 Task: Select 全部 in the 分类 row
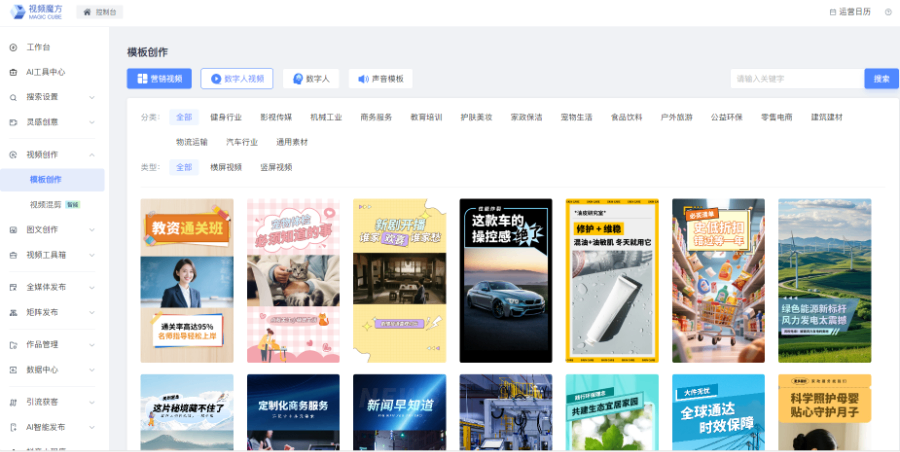184,117
